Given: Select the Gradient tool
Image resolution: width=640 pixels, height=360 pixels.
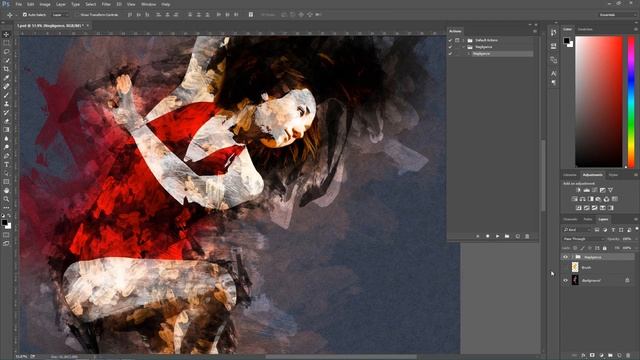Looking at the screenshot, I should point(6,130).
